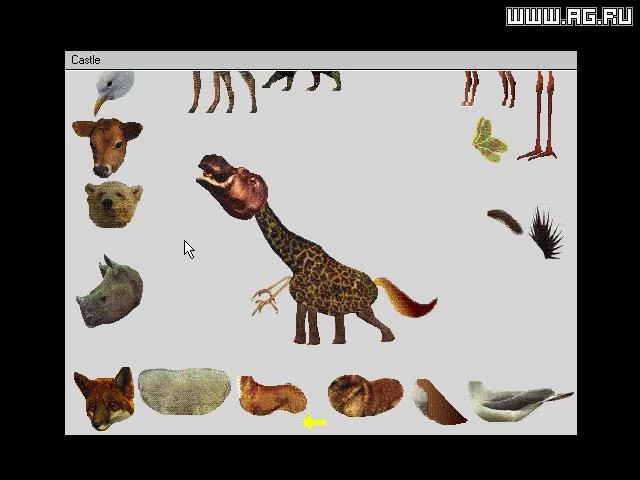Choose the dark green reptile legs
Viewport: 640px width, 480px height.
tap(302, 81)
